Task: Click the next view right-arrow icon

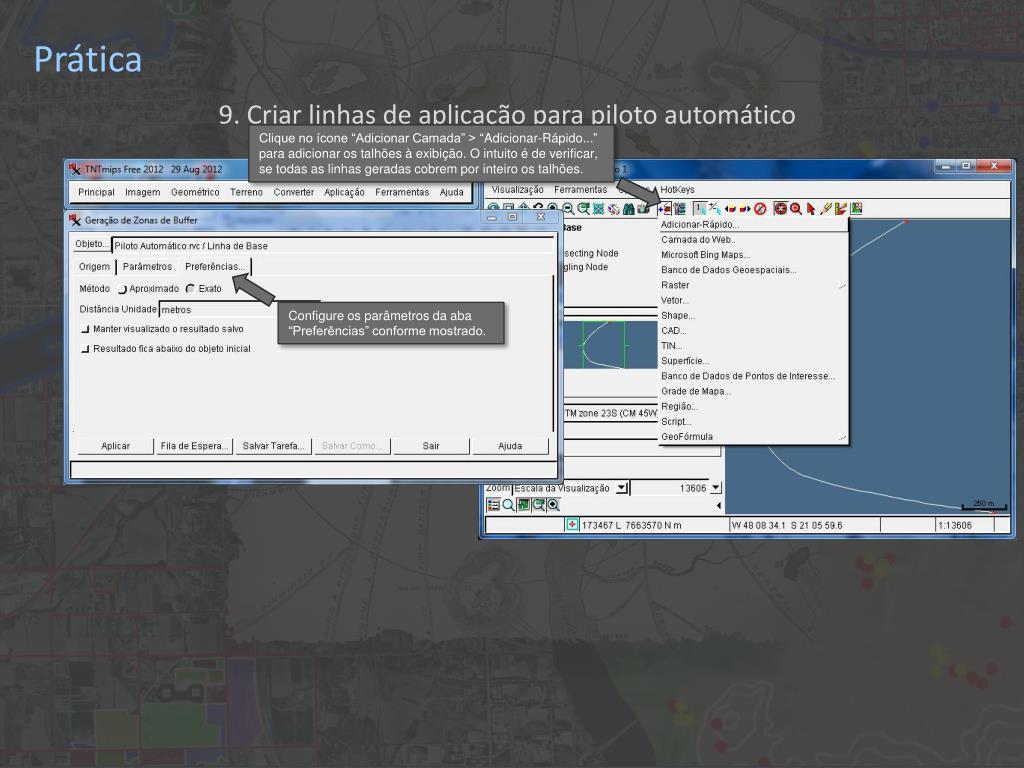Action: point(745,209)
